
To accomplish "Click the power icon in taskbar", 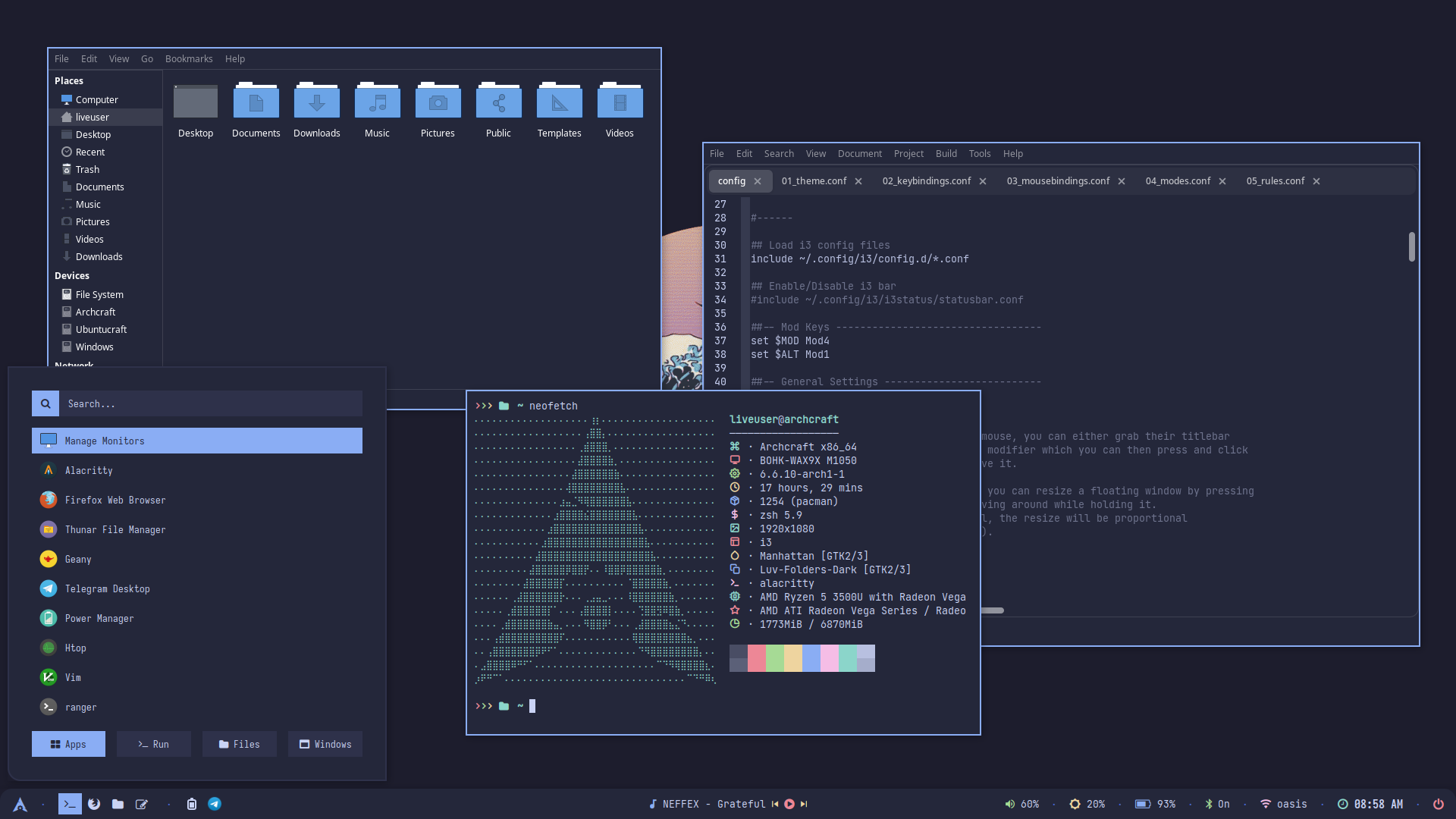I will (1438, 804).
